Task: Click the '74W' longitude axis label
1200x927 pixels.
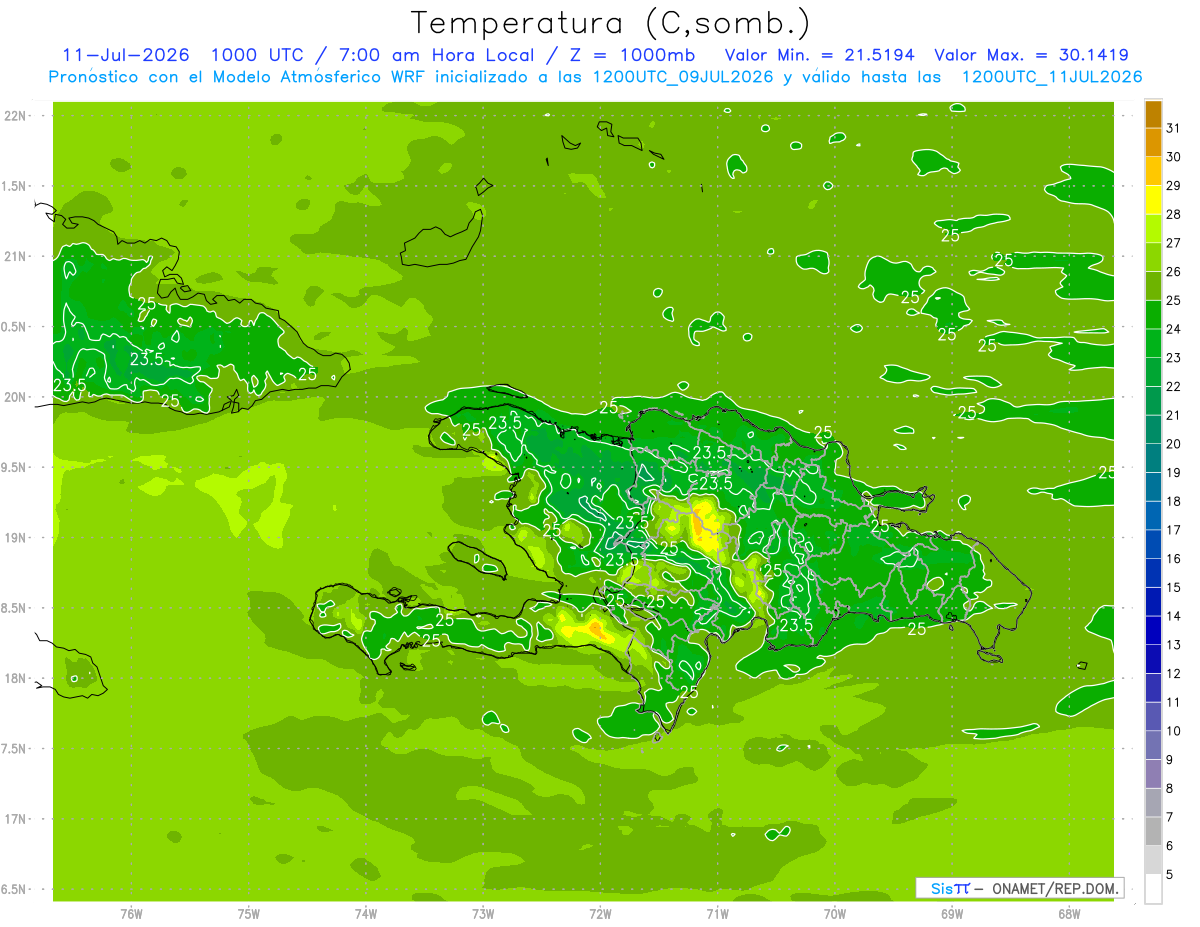Action: pos(366,913)
